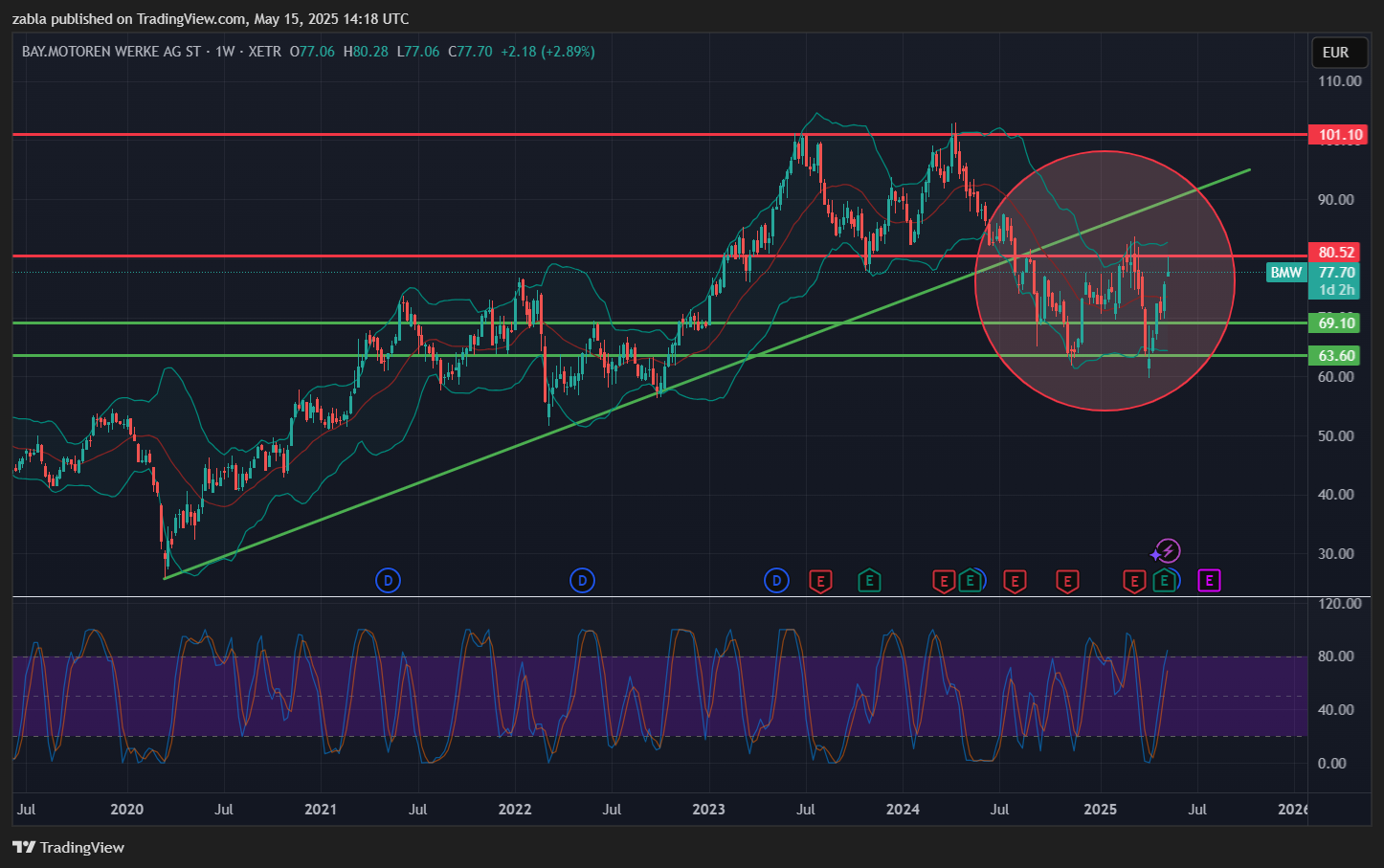Click the TradingView logo at bottom left
This screenshot has width=1384, height=868.
[69, 847]
